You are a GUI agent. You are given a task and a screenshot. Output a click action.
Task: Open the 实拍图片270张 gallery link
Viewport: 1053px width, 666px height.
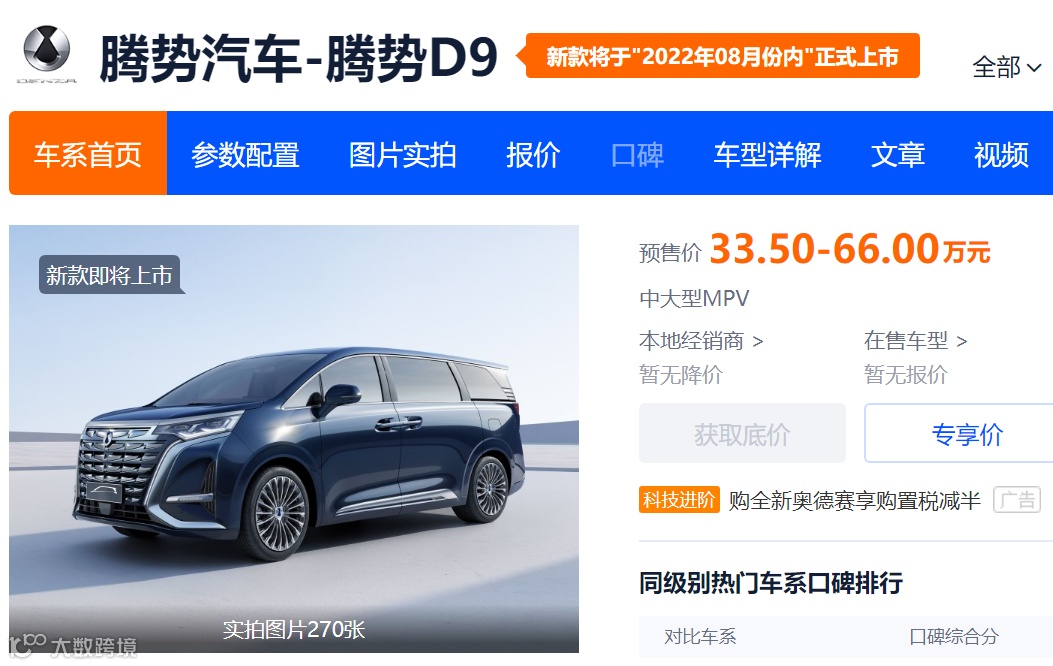tap(293, 629)
